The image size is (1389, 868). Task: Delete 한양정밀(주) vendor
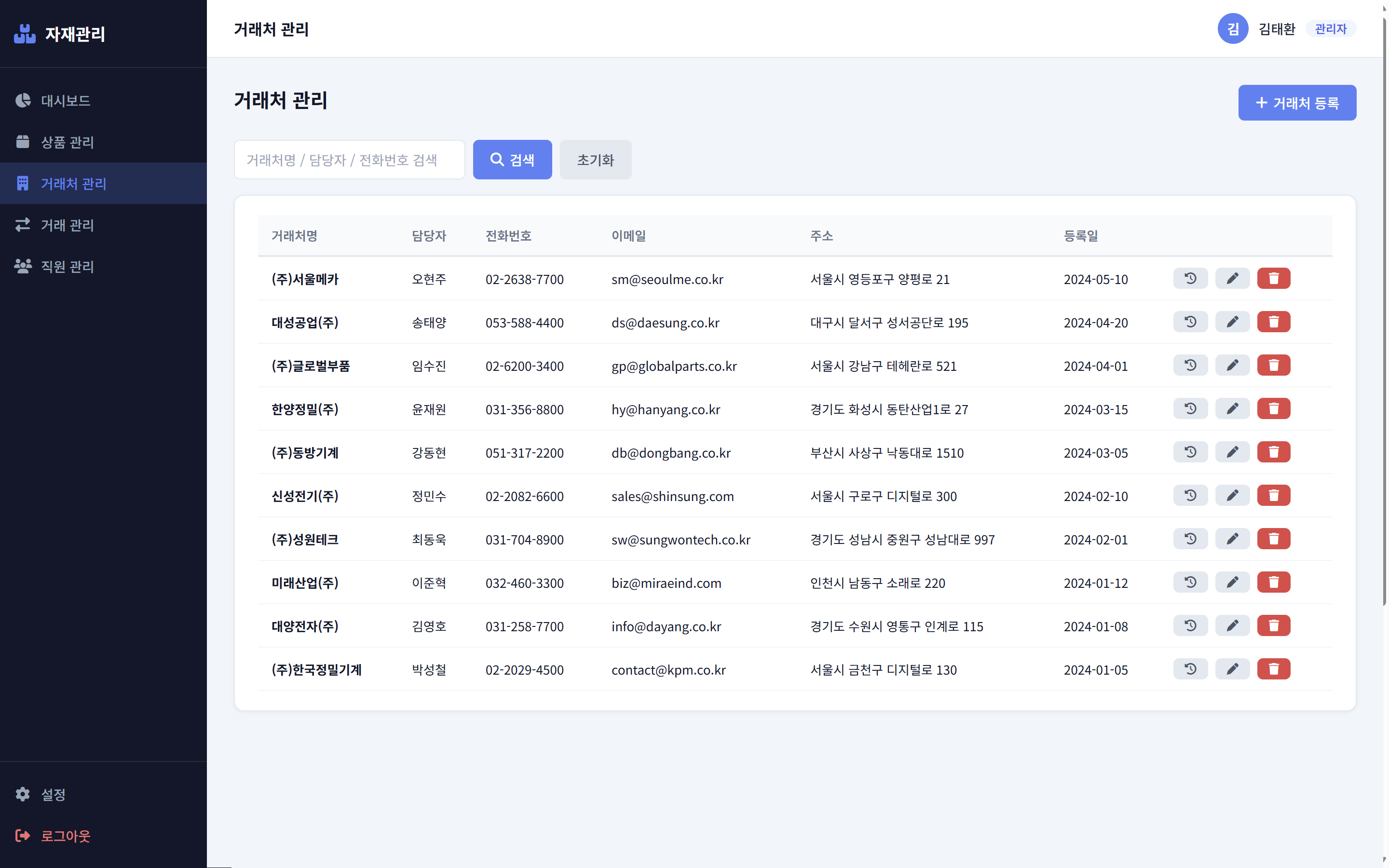(1274, 409)
